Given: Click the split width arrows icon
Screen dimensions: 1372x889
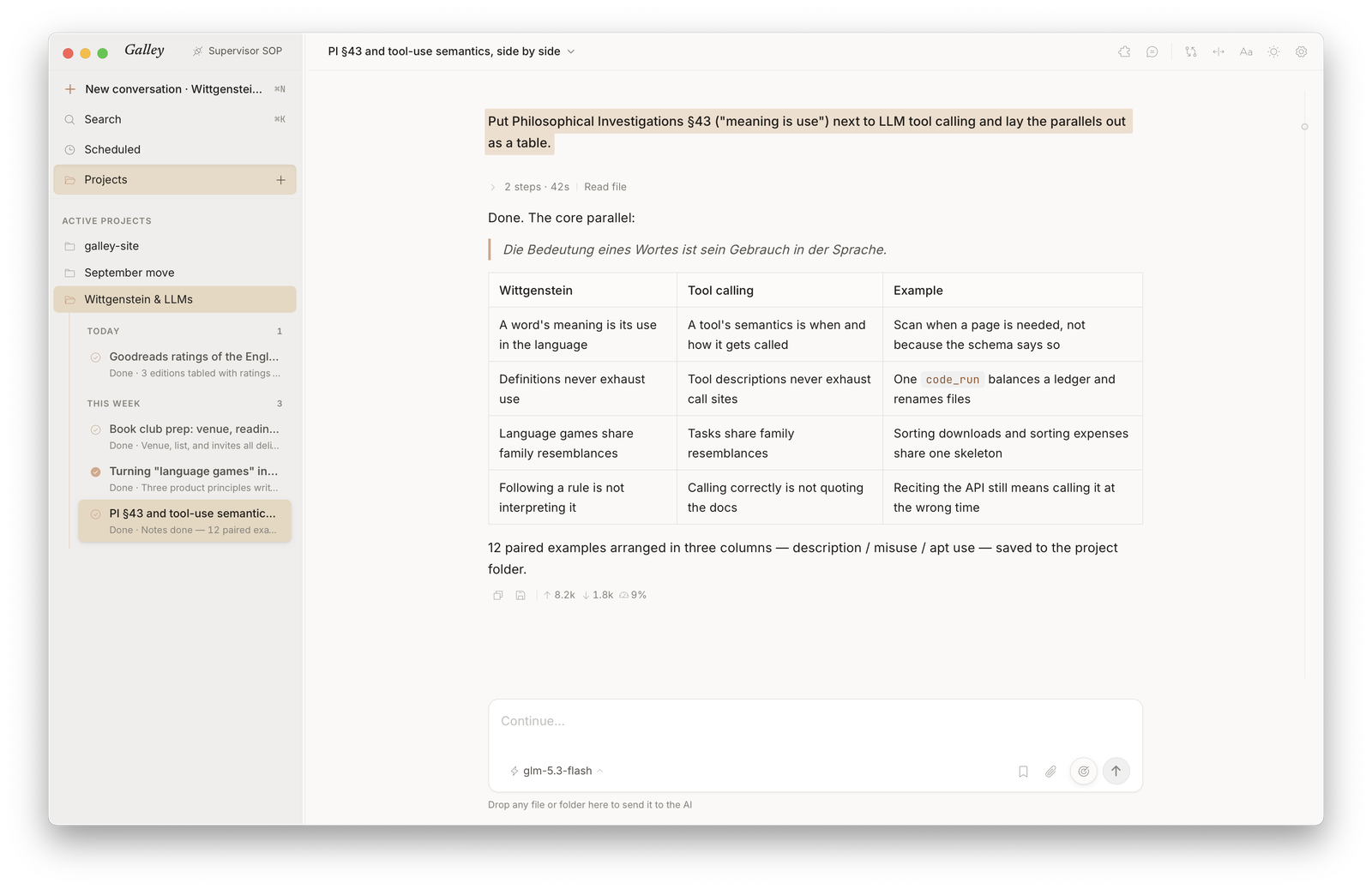Looking at the screenshot, I should pyautogui.click(x=1219, y=51).
